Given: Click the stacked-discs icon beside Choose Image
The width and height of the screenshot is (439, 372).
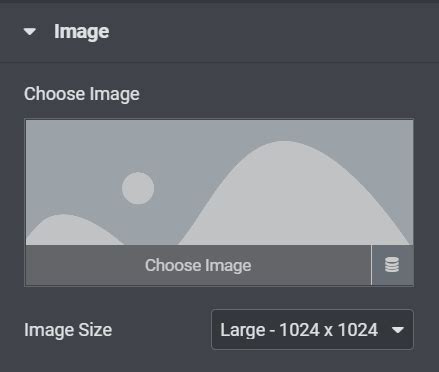Looking at the screenshot, I should (392, 265).
